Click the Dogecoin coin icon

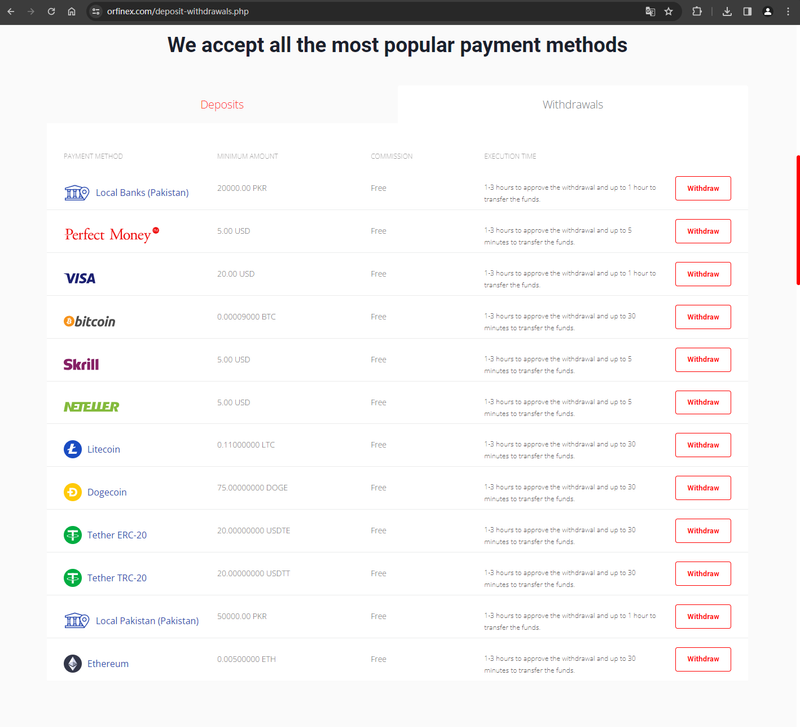click(72, 492)
